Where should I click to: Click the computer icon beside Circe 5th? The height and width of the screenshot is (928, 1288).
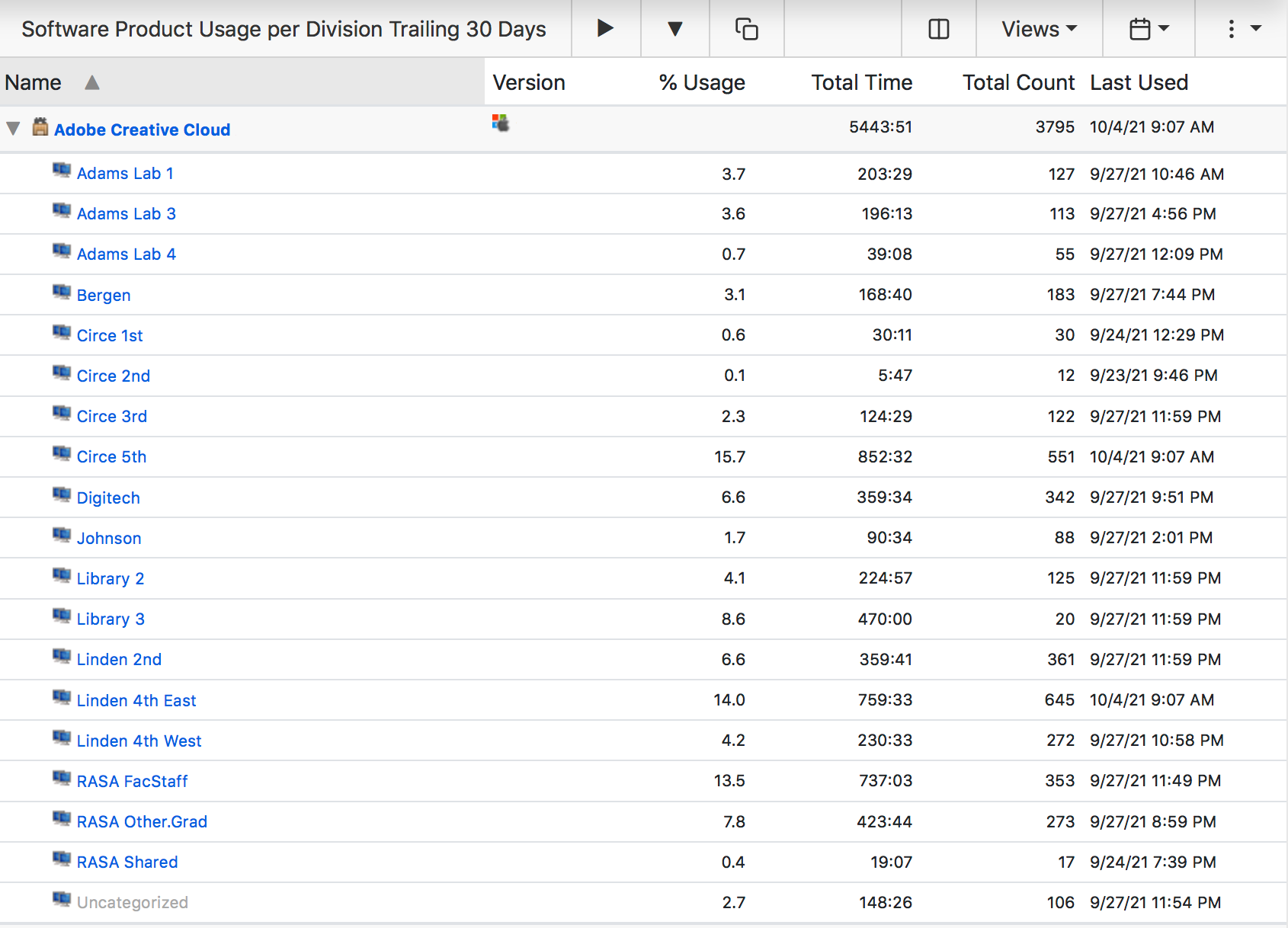62,454
